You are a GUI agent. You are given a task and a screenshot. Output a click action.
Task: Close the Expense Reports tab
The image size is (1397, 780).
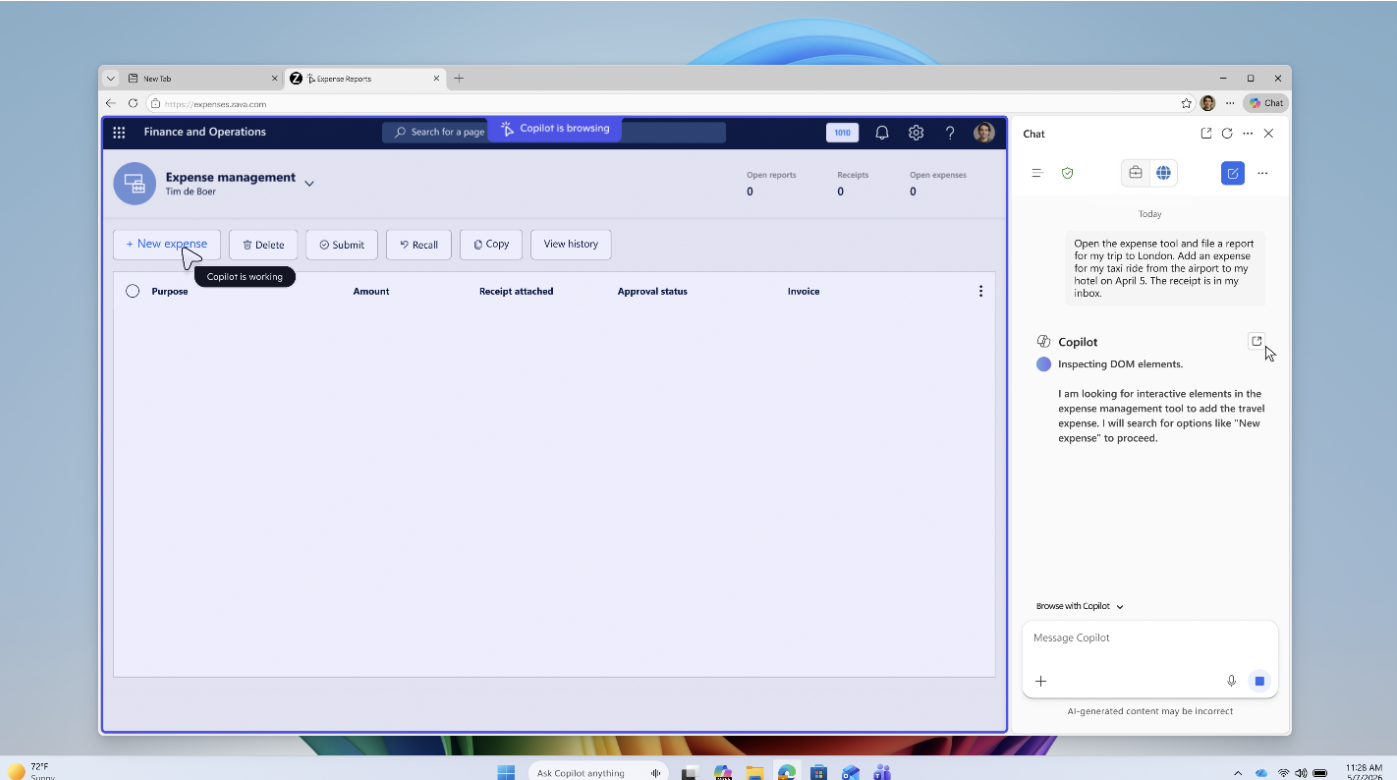click(x=436, y=78)
